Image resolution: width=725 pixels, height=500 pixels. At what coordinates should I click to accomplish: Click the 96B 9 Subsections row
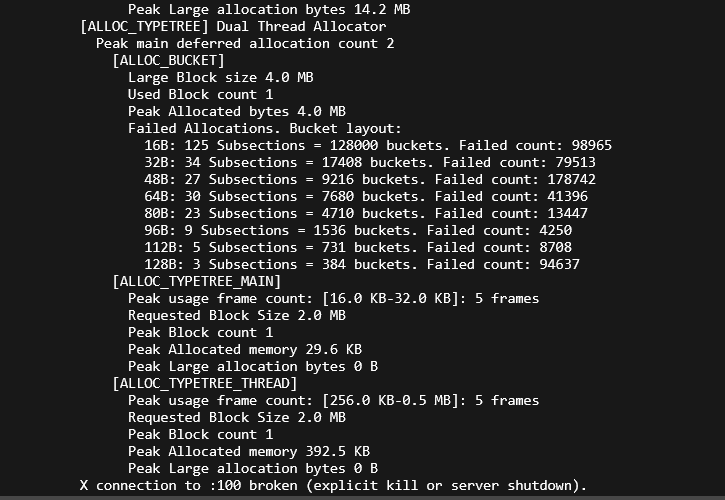point(358,230)
